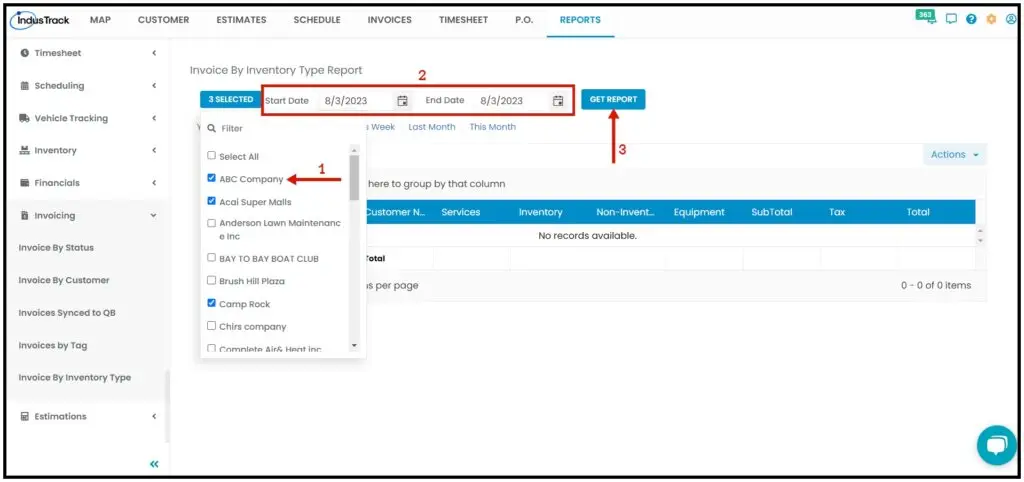Collapse the sidebar with double chevron
1024x482 pixels.
[154, 464]
